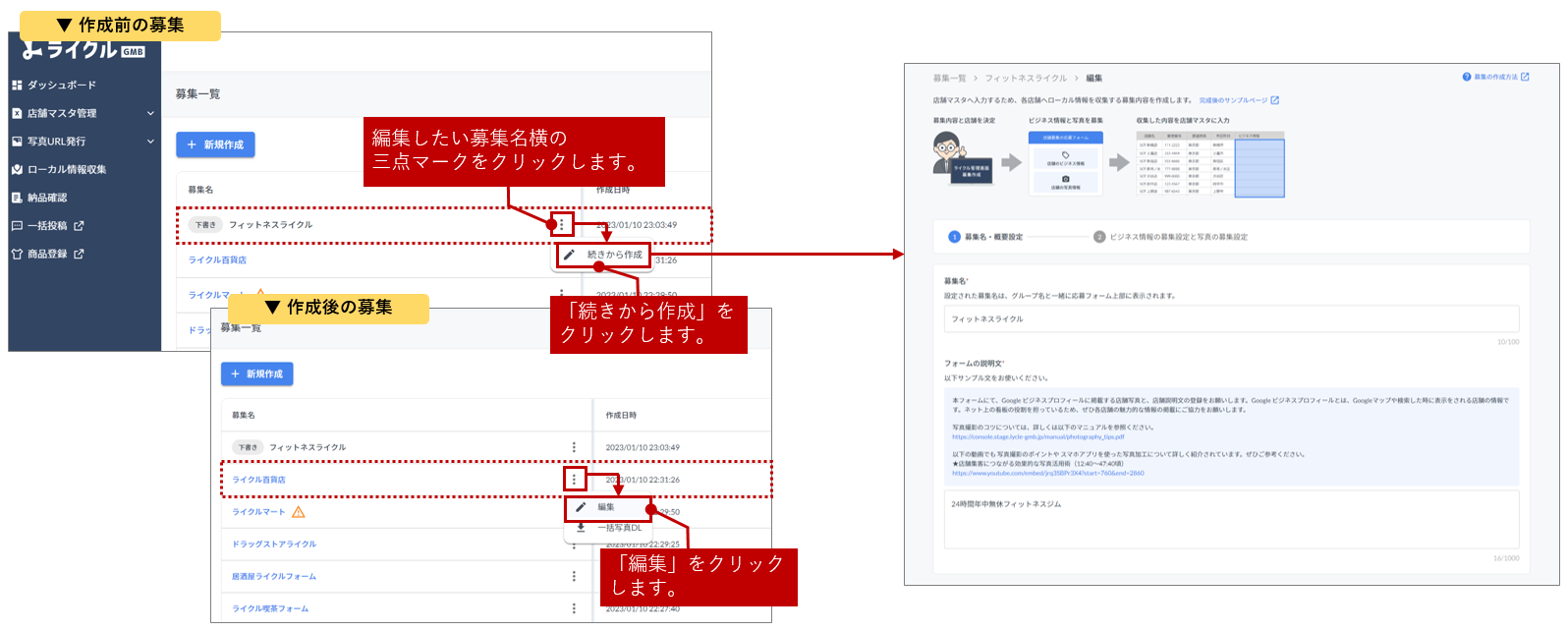Choose 編集 in the context menu
The image size is (1568, 632).
tap(606, 507)
